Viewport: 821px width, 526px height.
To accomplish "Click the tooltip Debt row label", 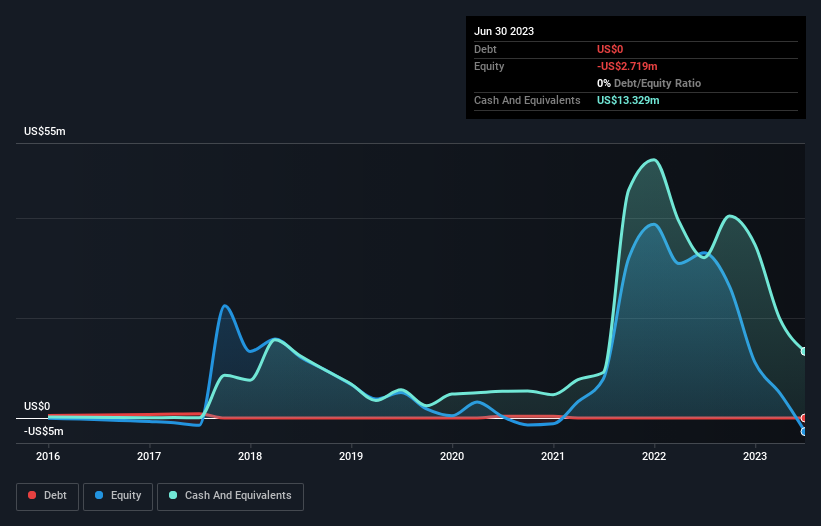I will point(485,49).
